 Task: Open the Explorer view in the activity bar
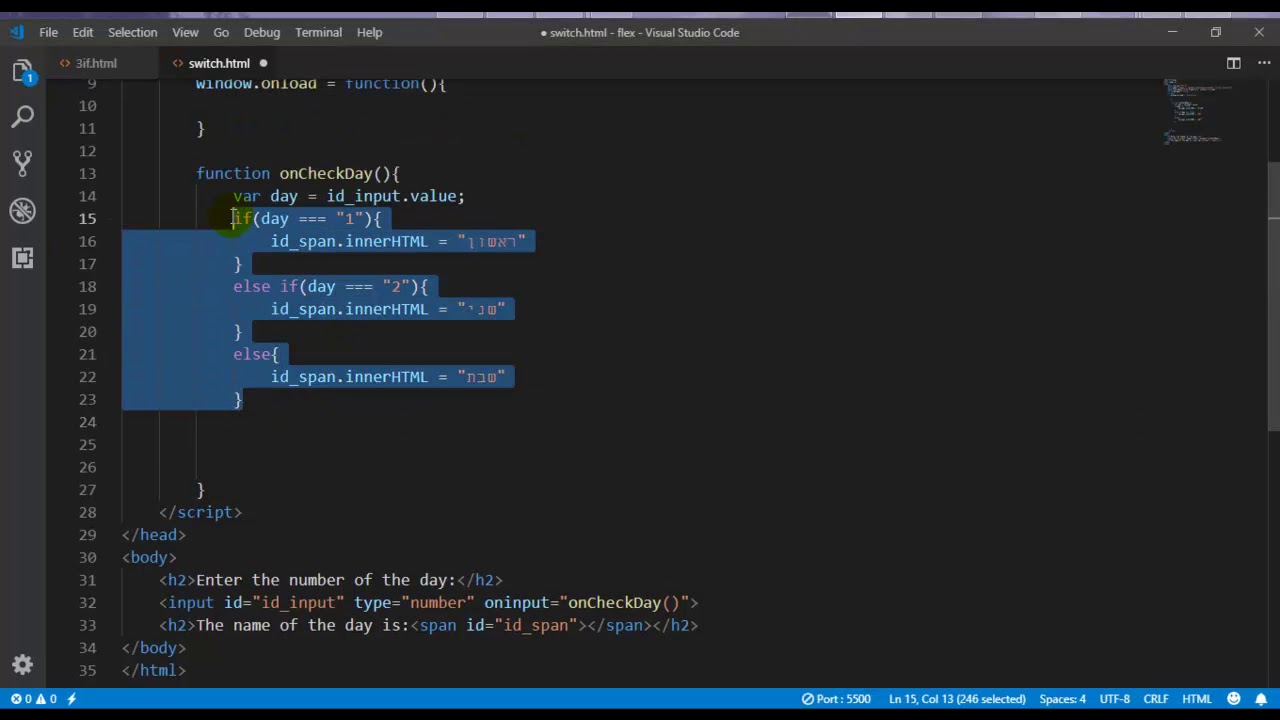23,71
